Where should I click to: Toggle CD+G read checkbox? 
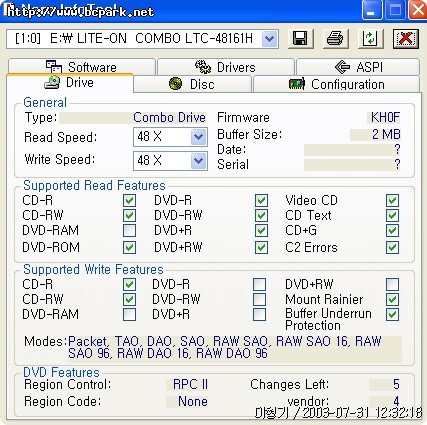tap(392, 230)
